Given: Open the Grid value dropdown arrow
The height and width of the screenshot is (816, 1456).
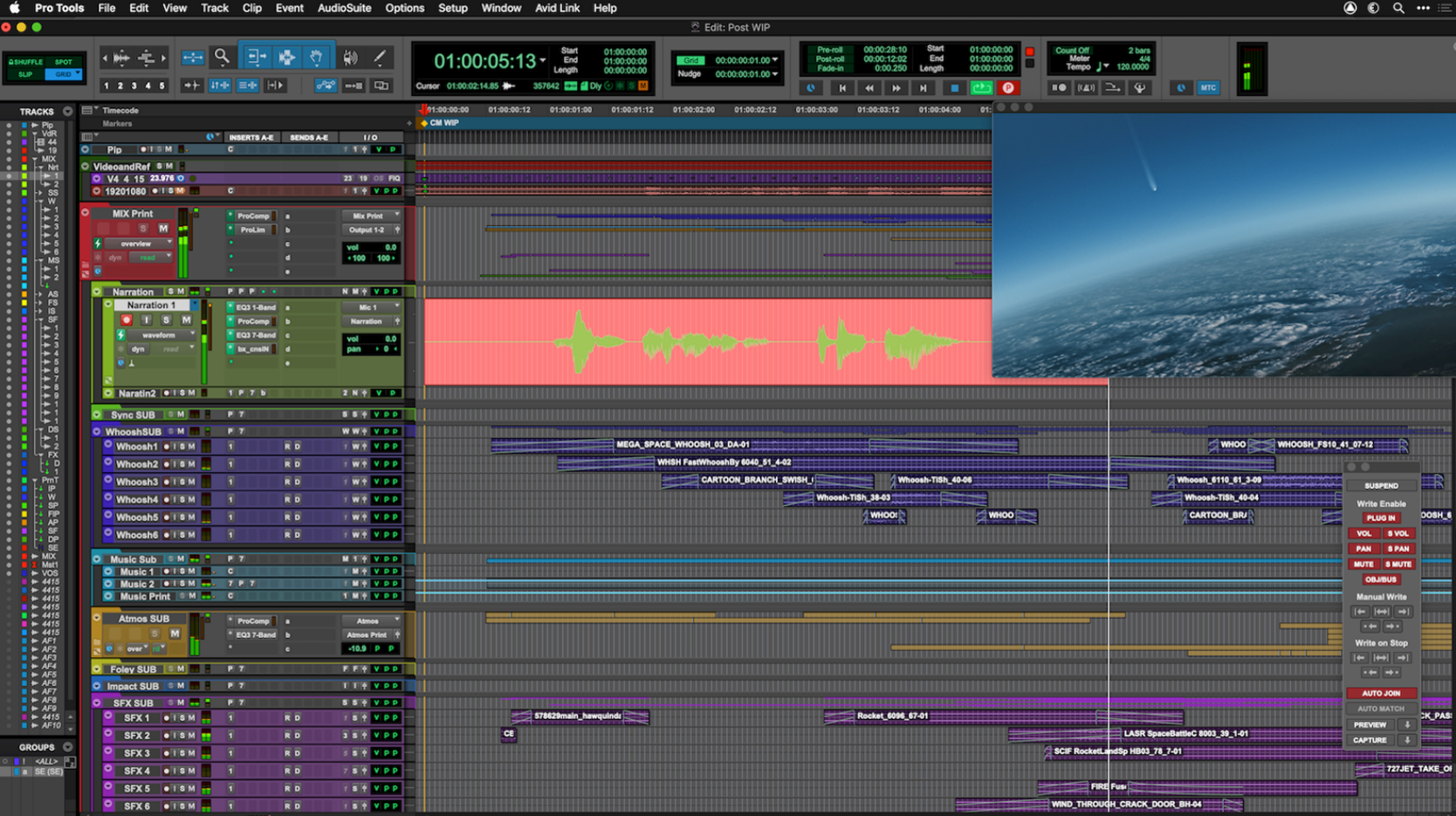Looking at the screenshot, I should tap(775, 60).
